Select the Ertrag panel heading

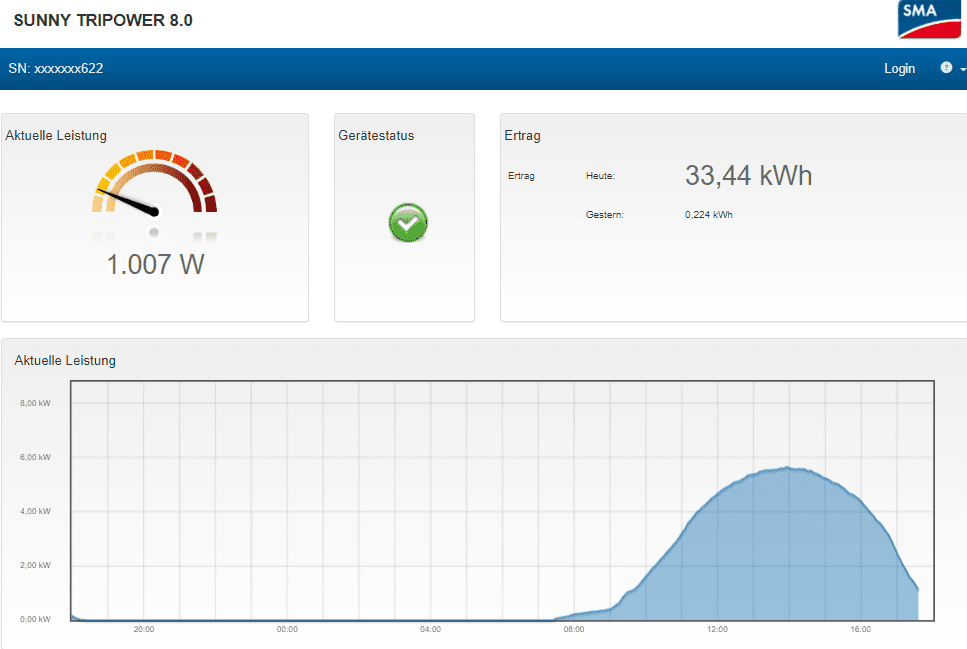(522, 135)
